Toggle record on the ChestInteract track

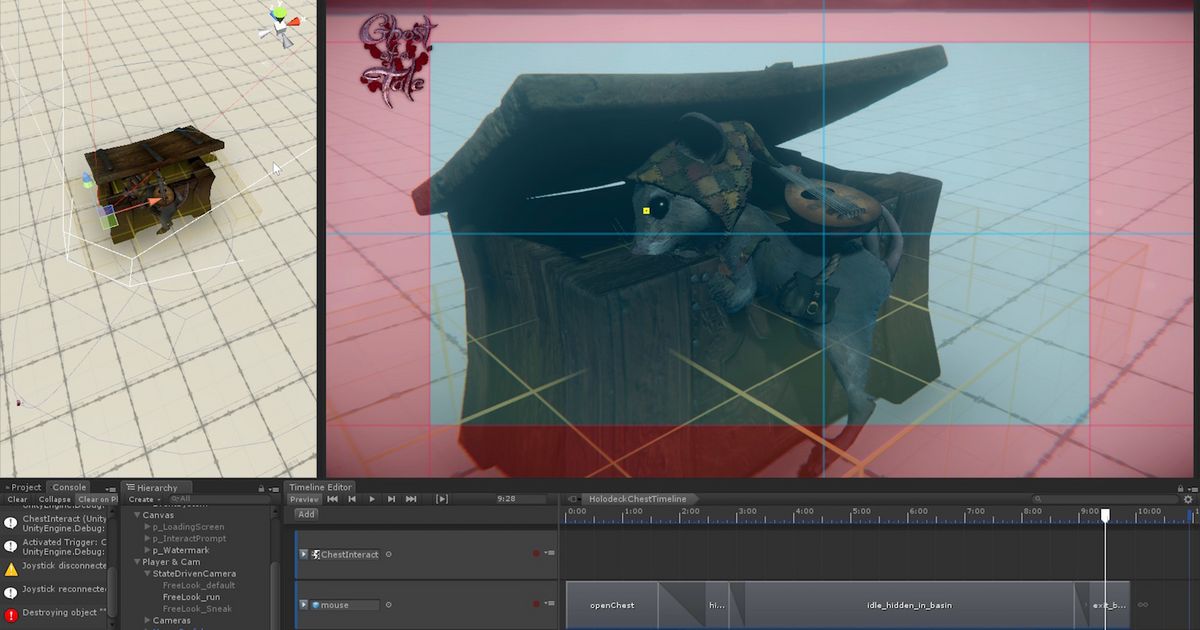pyautogui.click(x=537, y=553)
